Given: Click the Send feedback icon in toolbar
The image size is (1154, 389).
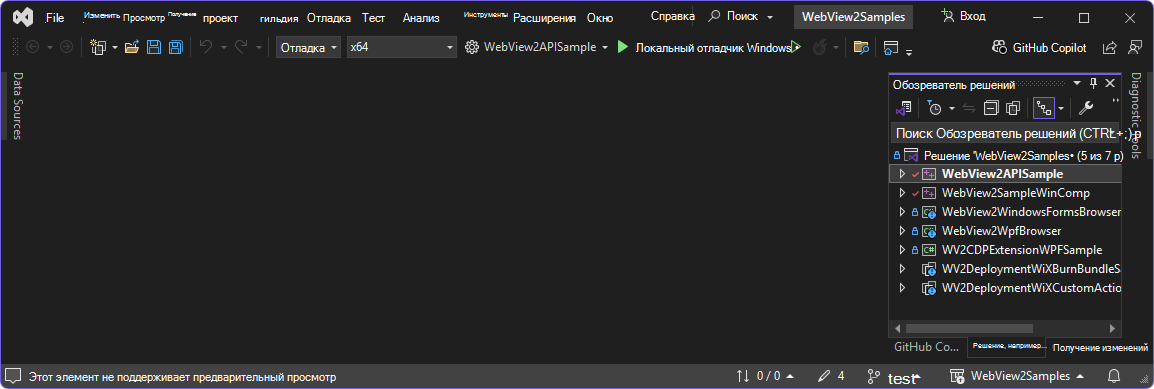Looking at the screenshot, I should point(1135,48).
